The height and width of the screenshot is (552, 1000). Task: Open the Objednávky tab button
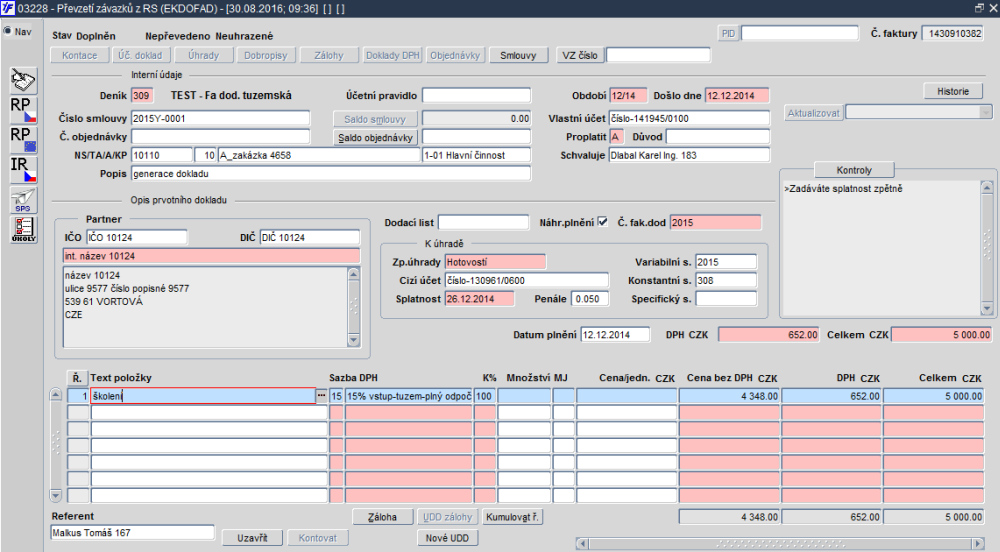pyautogui.click(x=455, y=55)
